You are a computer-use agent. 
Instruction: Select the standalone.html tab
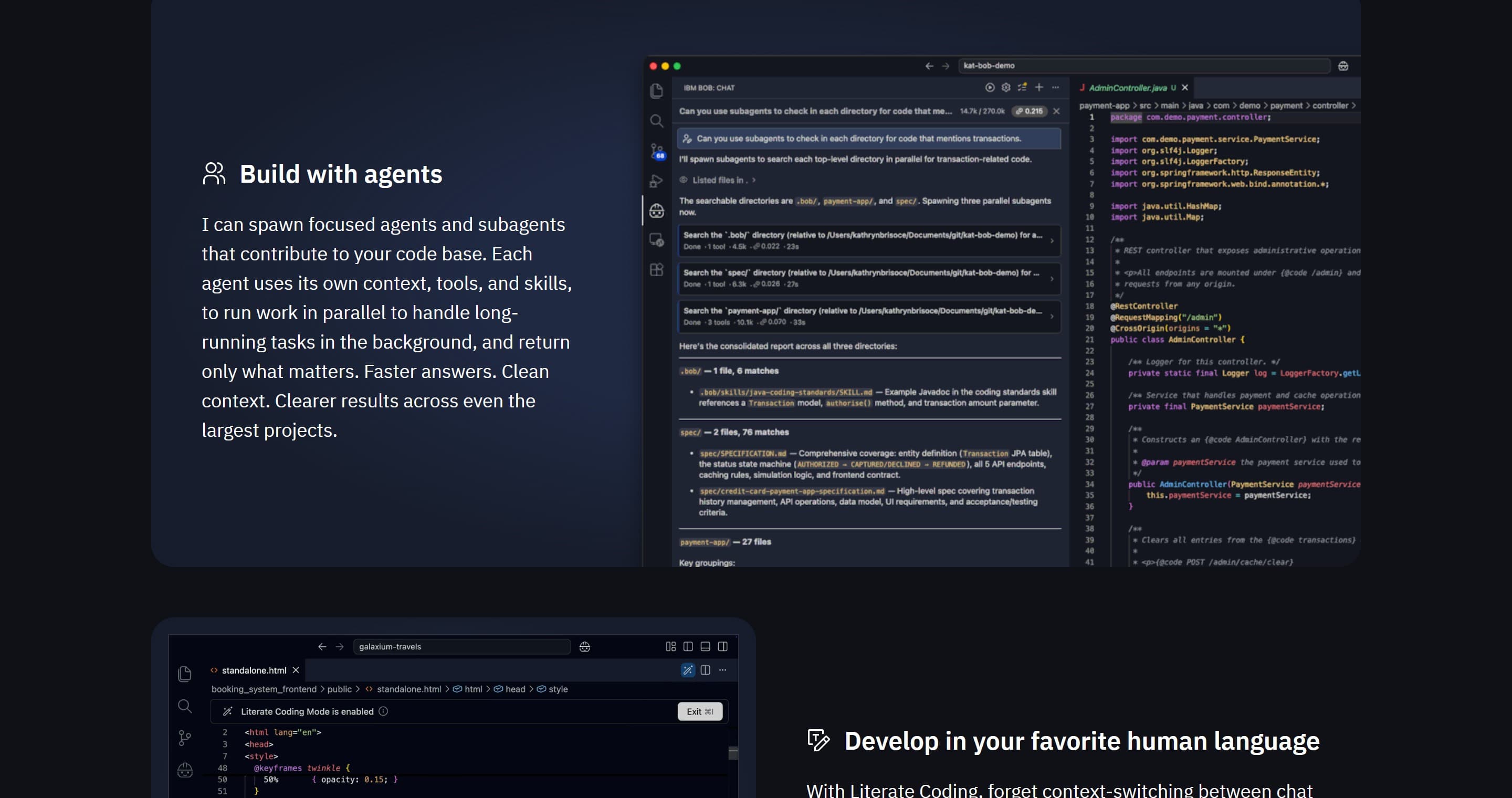pyautogui.click(x=254, y=670)
